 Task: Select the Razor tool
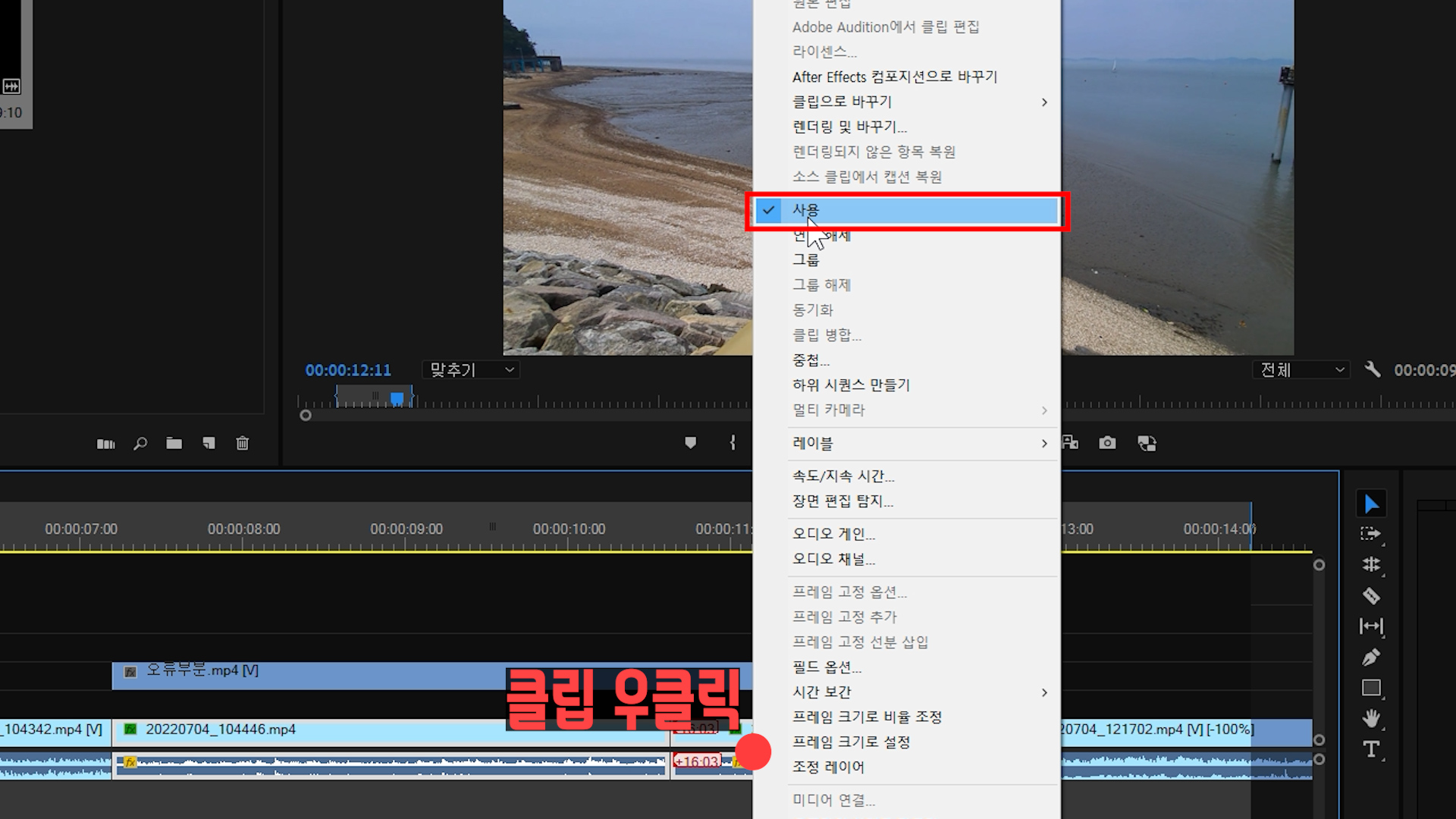(1370, 596)
